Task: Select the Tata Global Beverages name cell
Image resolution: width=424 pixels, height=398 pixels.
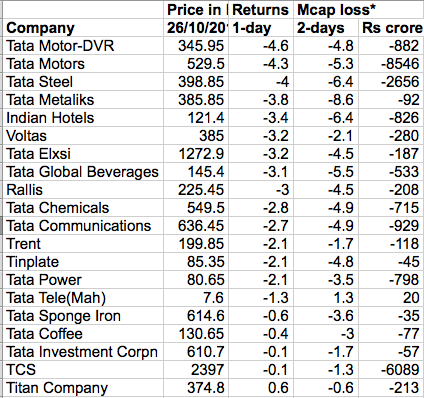Action: [x=83, y=172]
